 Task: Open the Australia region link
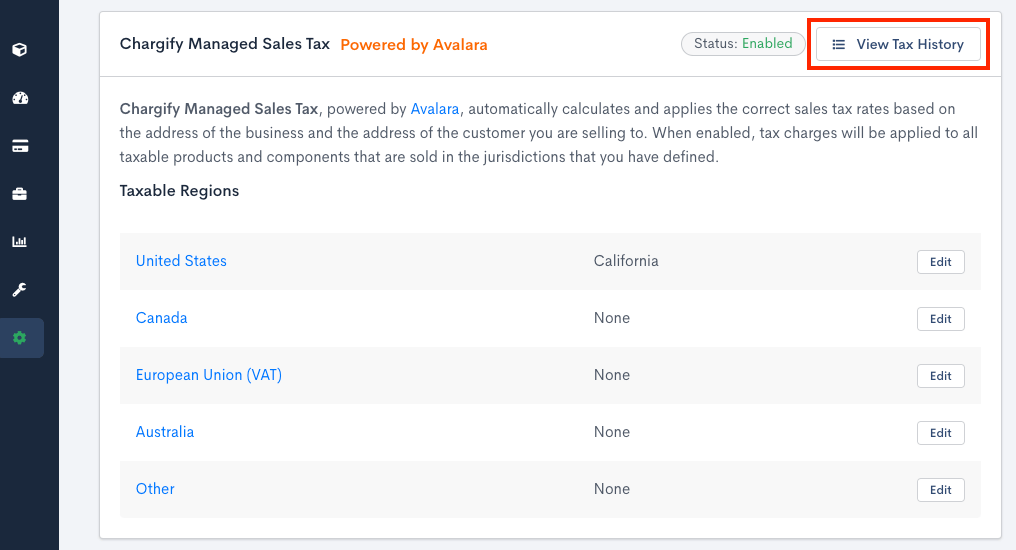coord(165,432)
